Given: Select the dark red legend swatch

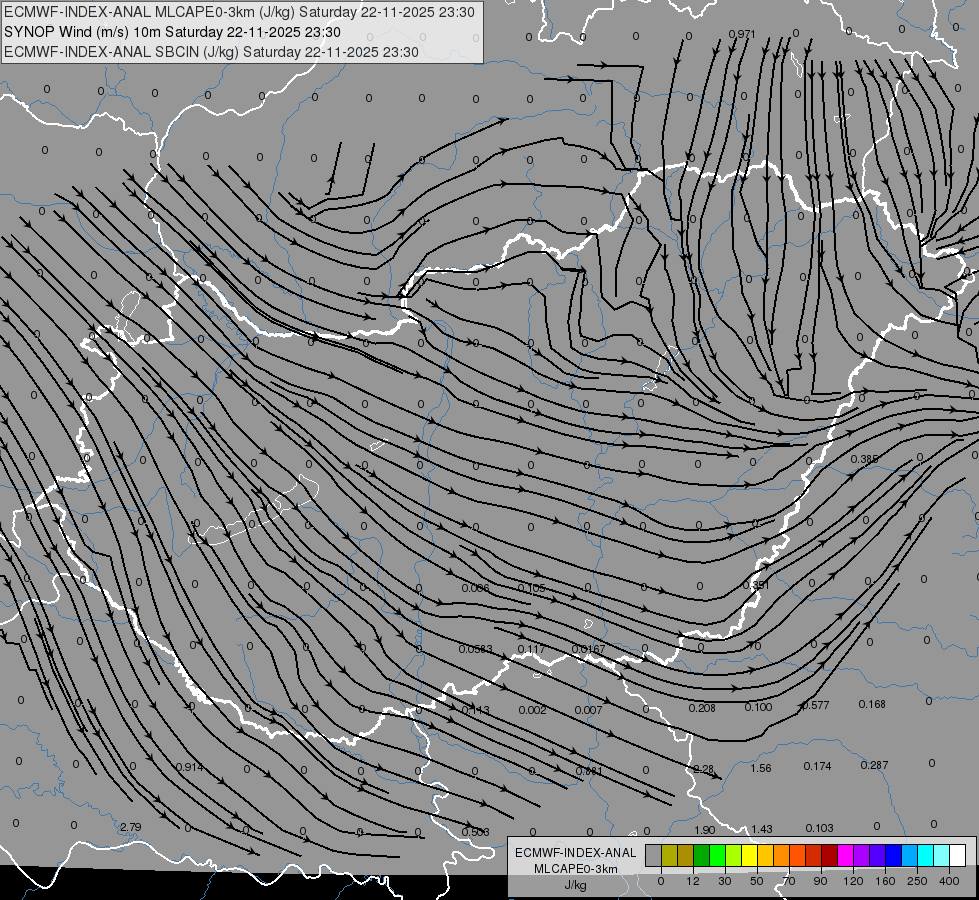Looking at the screenshot, I should tap(830, 855).
